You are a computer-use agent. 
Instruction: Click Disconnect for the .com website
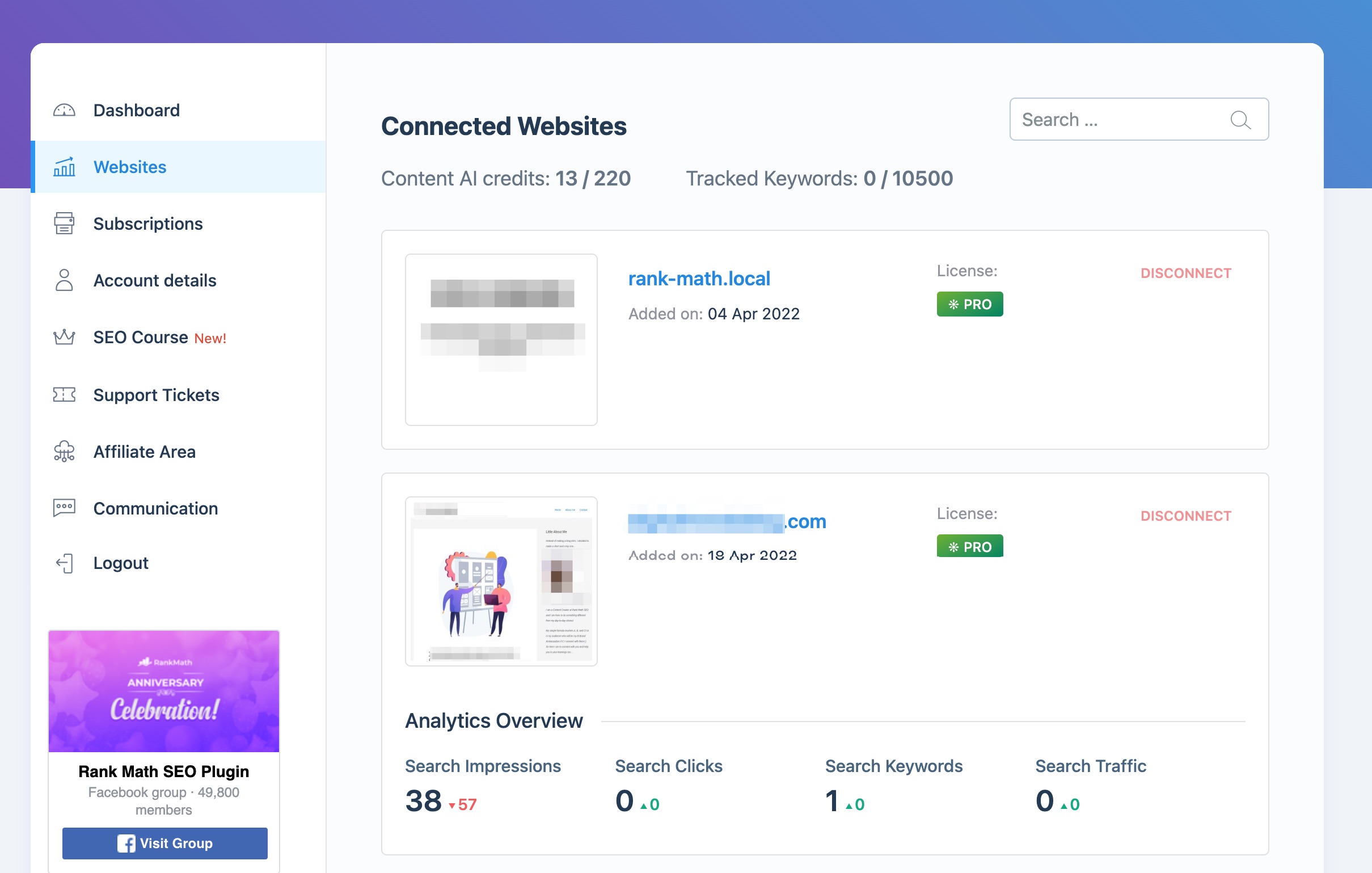[x=1184, y=515]
